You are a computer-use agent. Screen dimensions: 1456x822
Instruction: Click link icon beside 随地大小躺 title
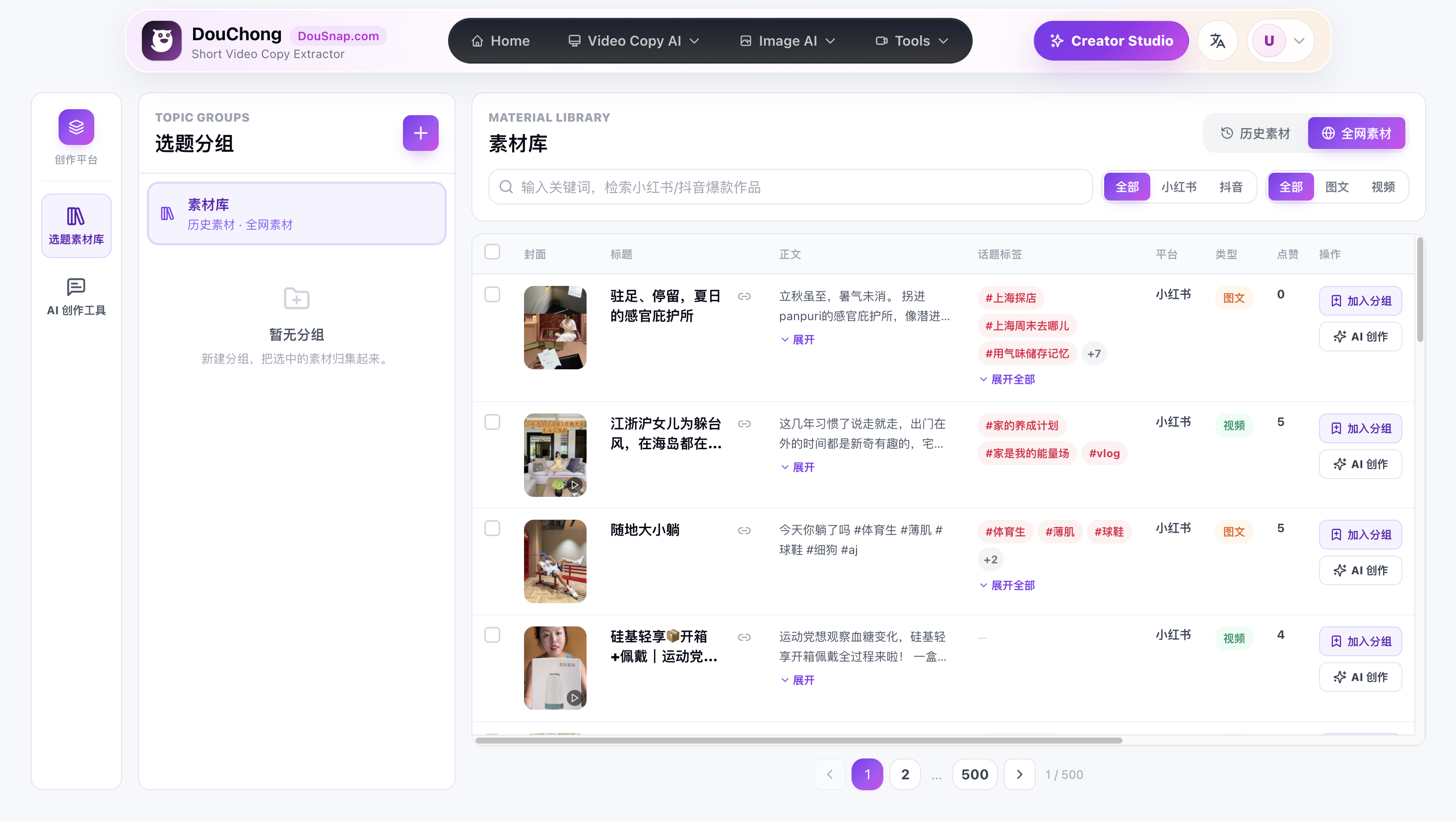(744, 530)
